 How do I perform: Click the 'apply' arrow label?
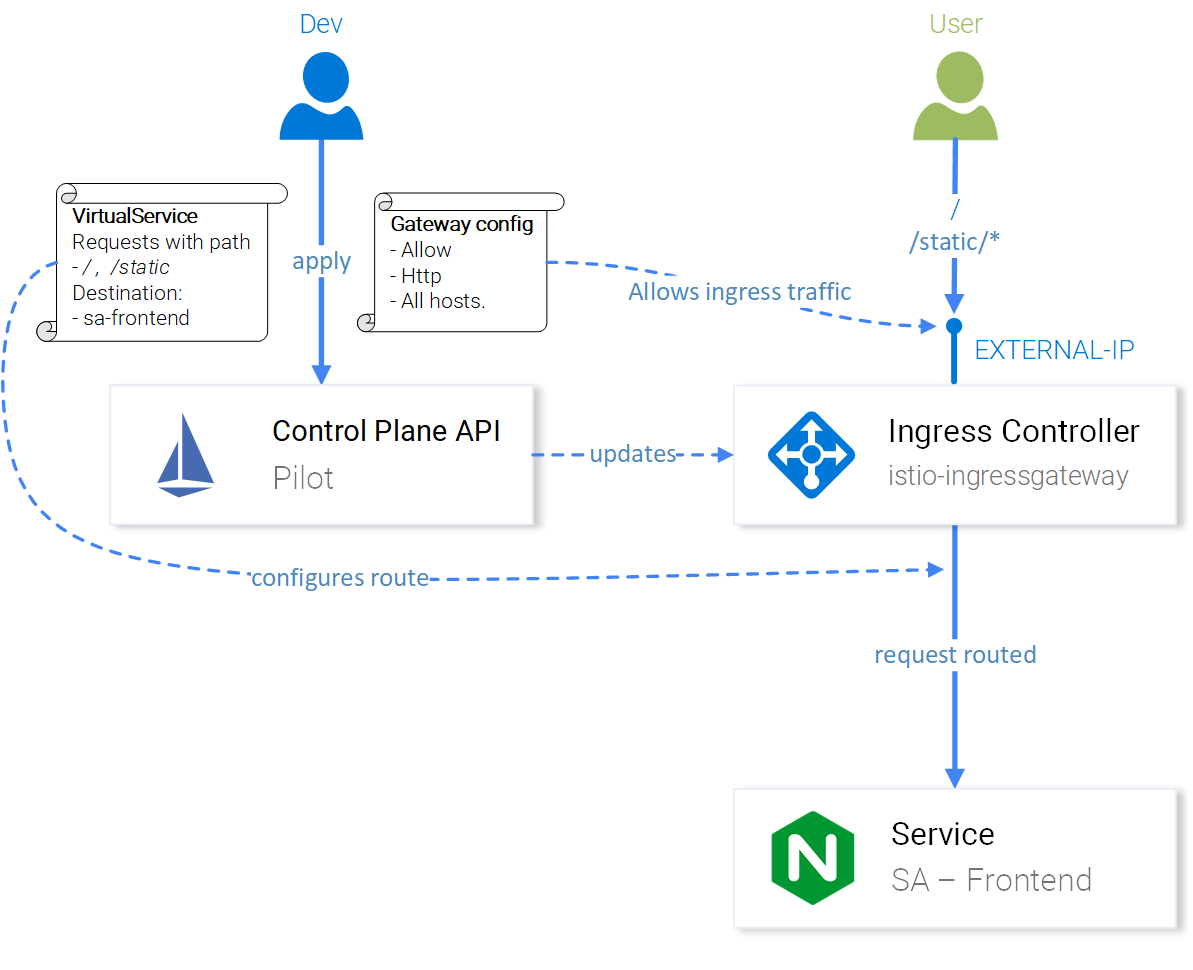pos(321,261)
